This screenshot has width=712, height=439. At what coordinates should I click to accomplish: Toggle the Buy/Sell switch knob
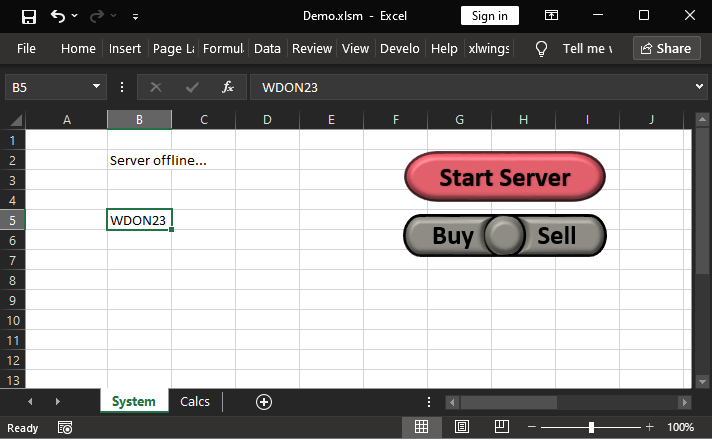[504, 235]
